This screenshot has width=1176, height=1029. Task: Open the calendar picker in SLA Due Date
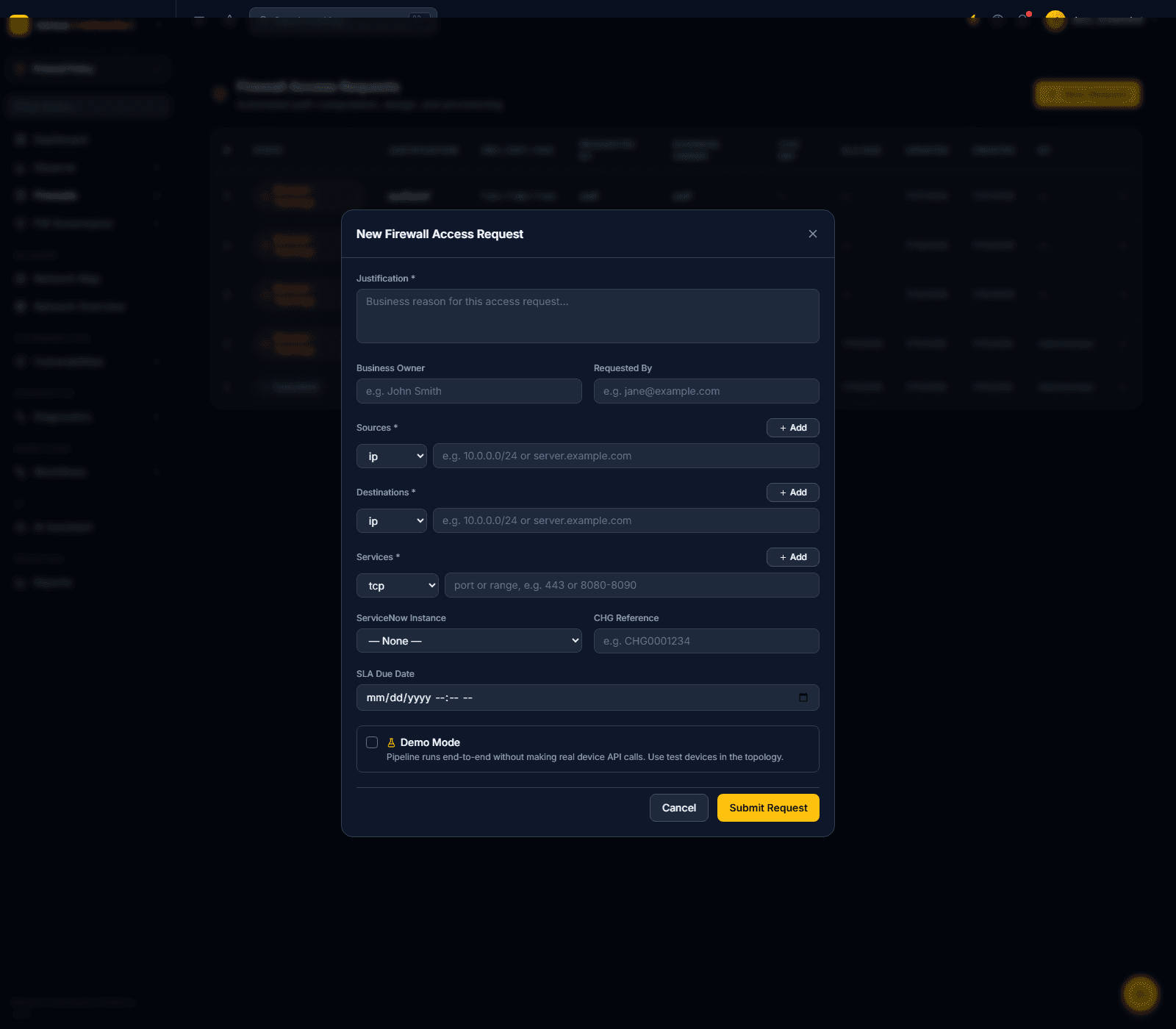(803, 698)
